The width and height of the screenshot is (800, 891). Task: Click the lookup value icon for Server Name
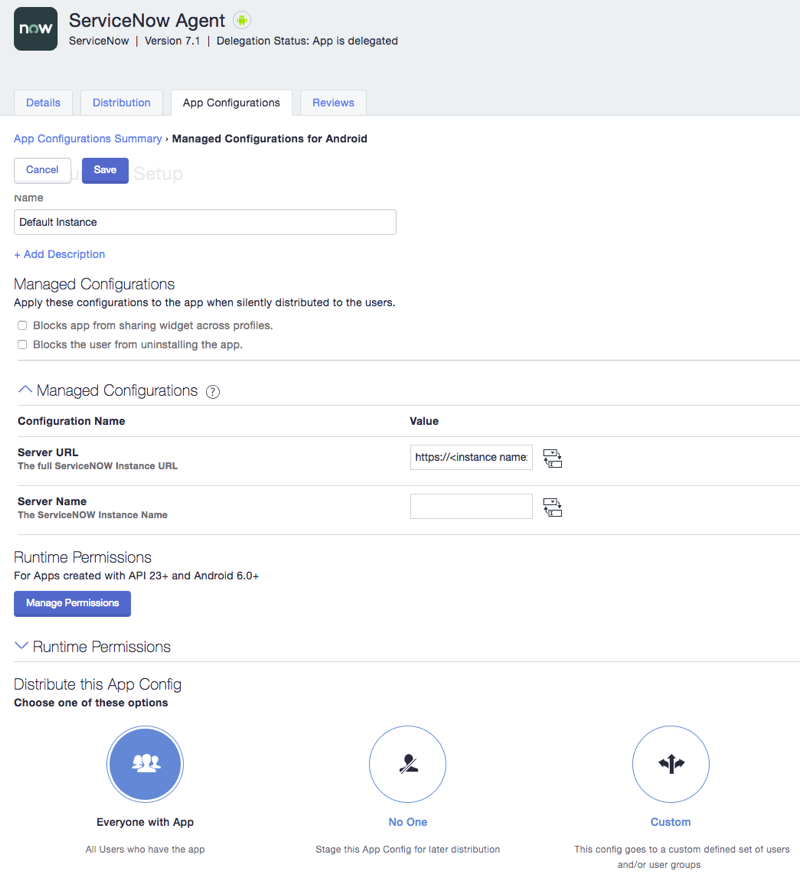(552, 507)
